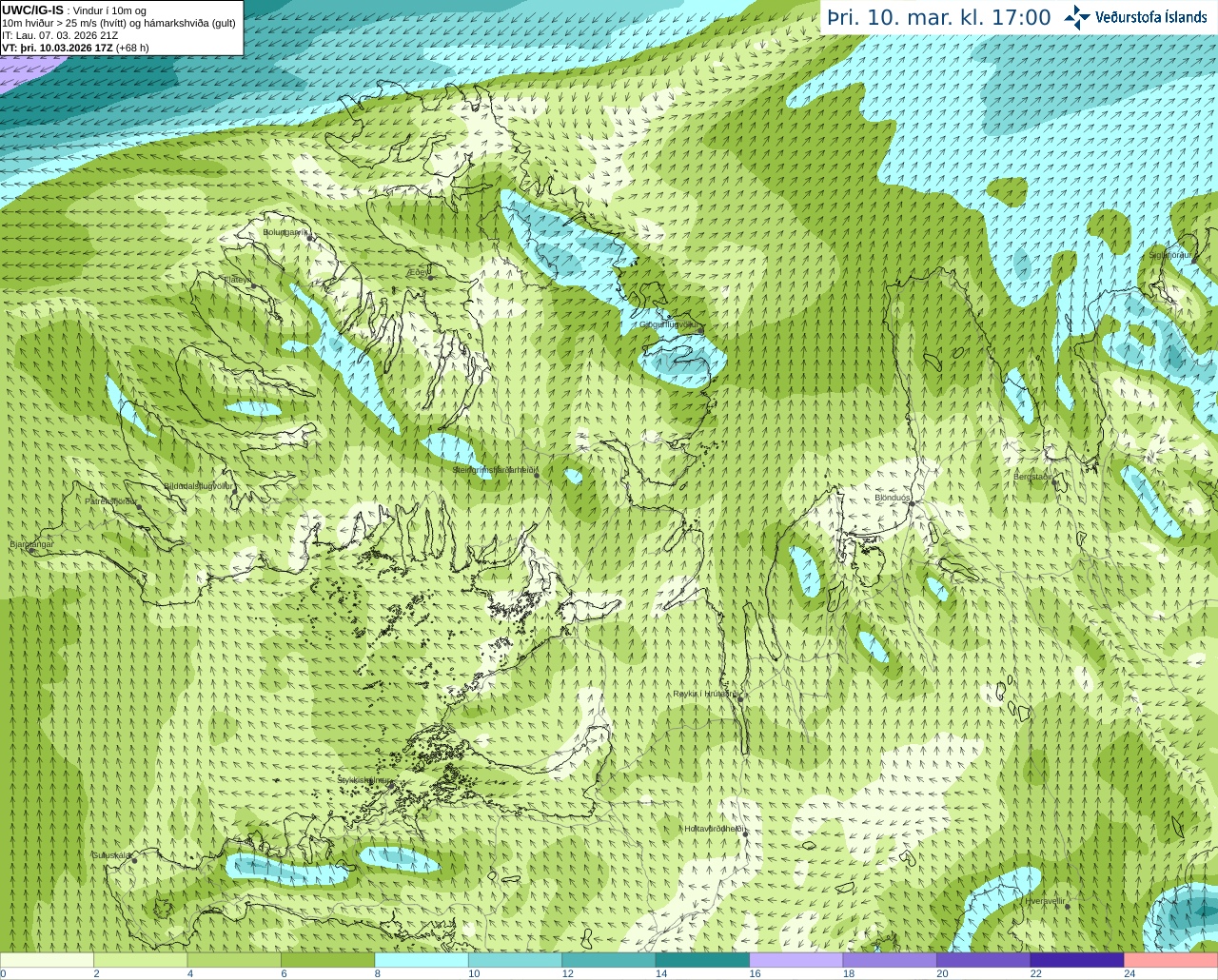The image size is (1218, 980).
Task: Click the Patreksfjörður station label
Action: pos(111,500)
